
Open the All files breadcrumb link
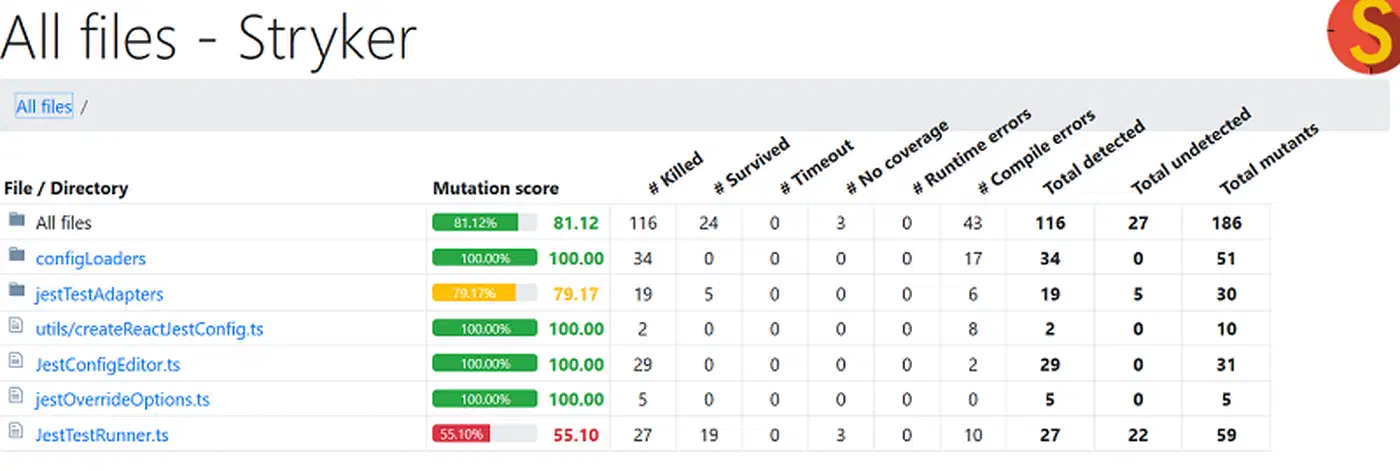pyautogui.click(x=44, y=106)
